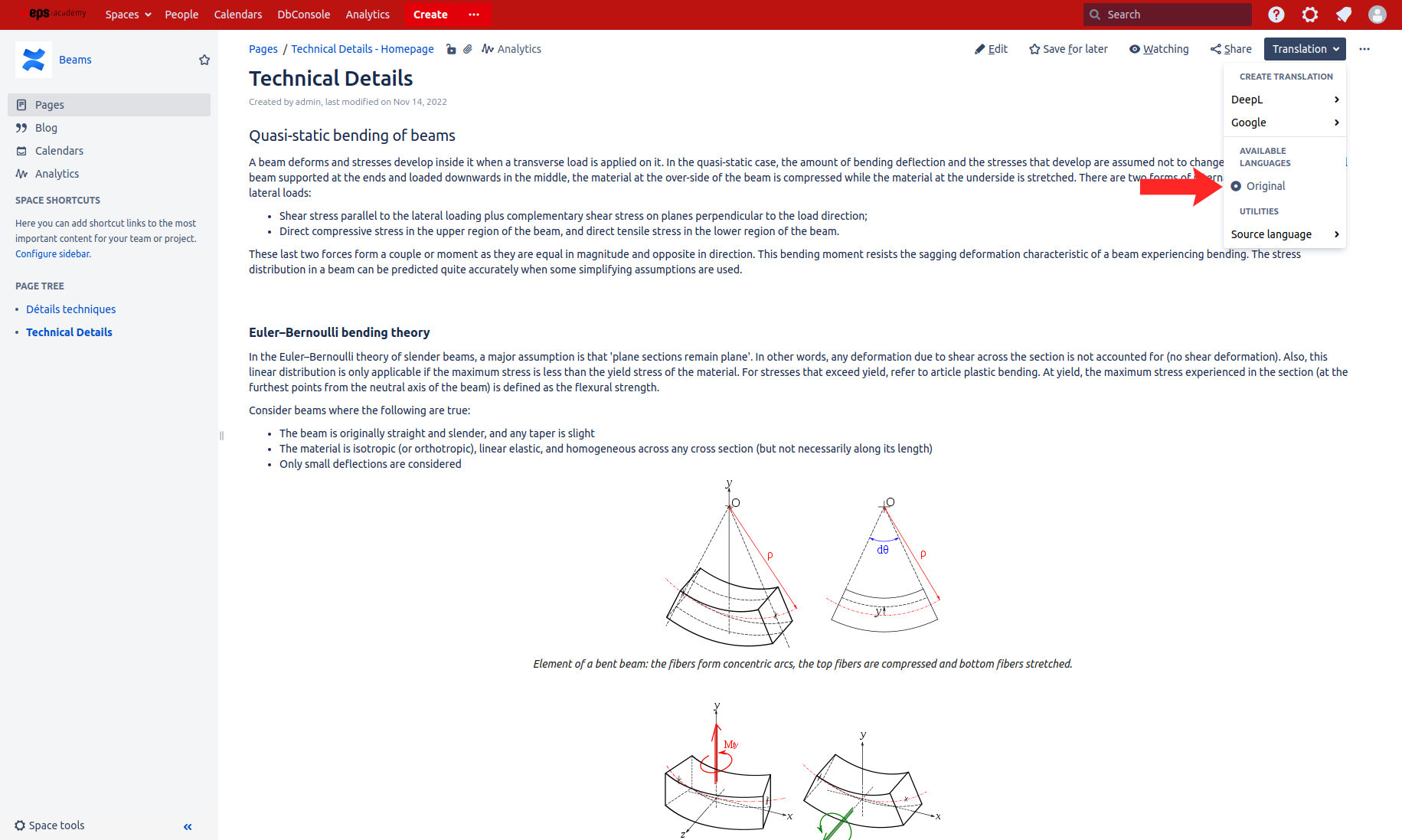
Task: Toggle Save for later on page
Action: [x=1068, y=49]
